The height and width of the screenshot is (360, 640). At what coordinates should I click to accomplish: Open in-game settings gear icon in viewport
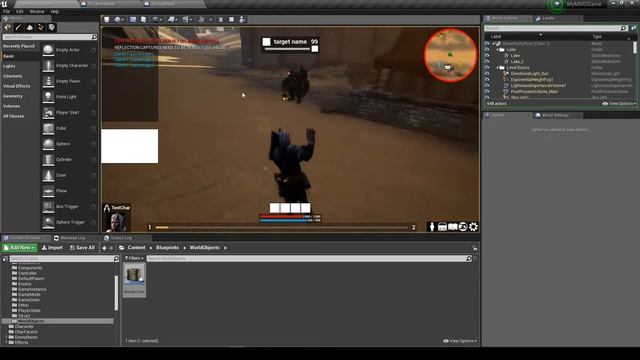coord(473,227)
